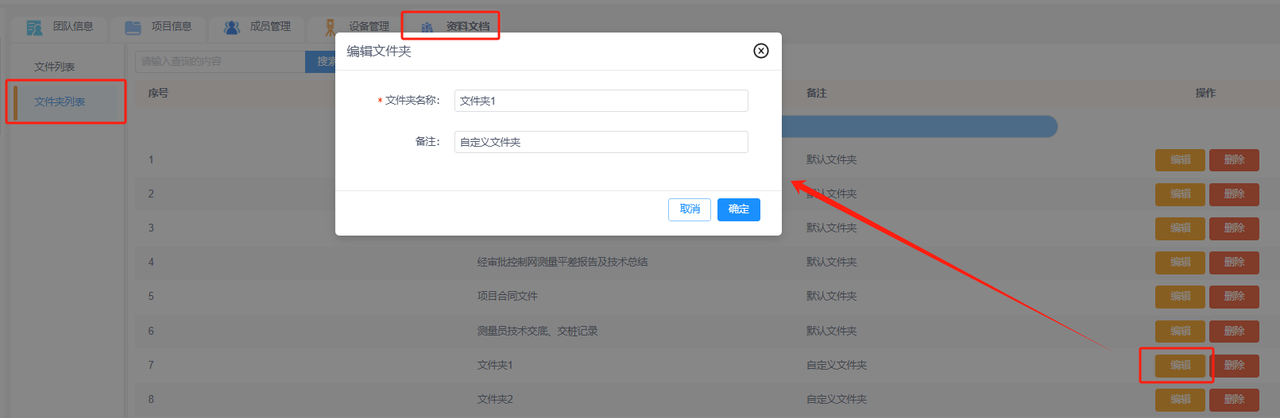Delete the 文件夹1 row
Screen dimensions: 1280x418
click(1234, 366)
